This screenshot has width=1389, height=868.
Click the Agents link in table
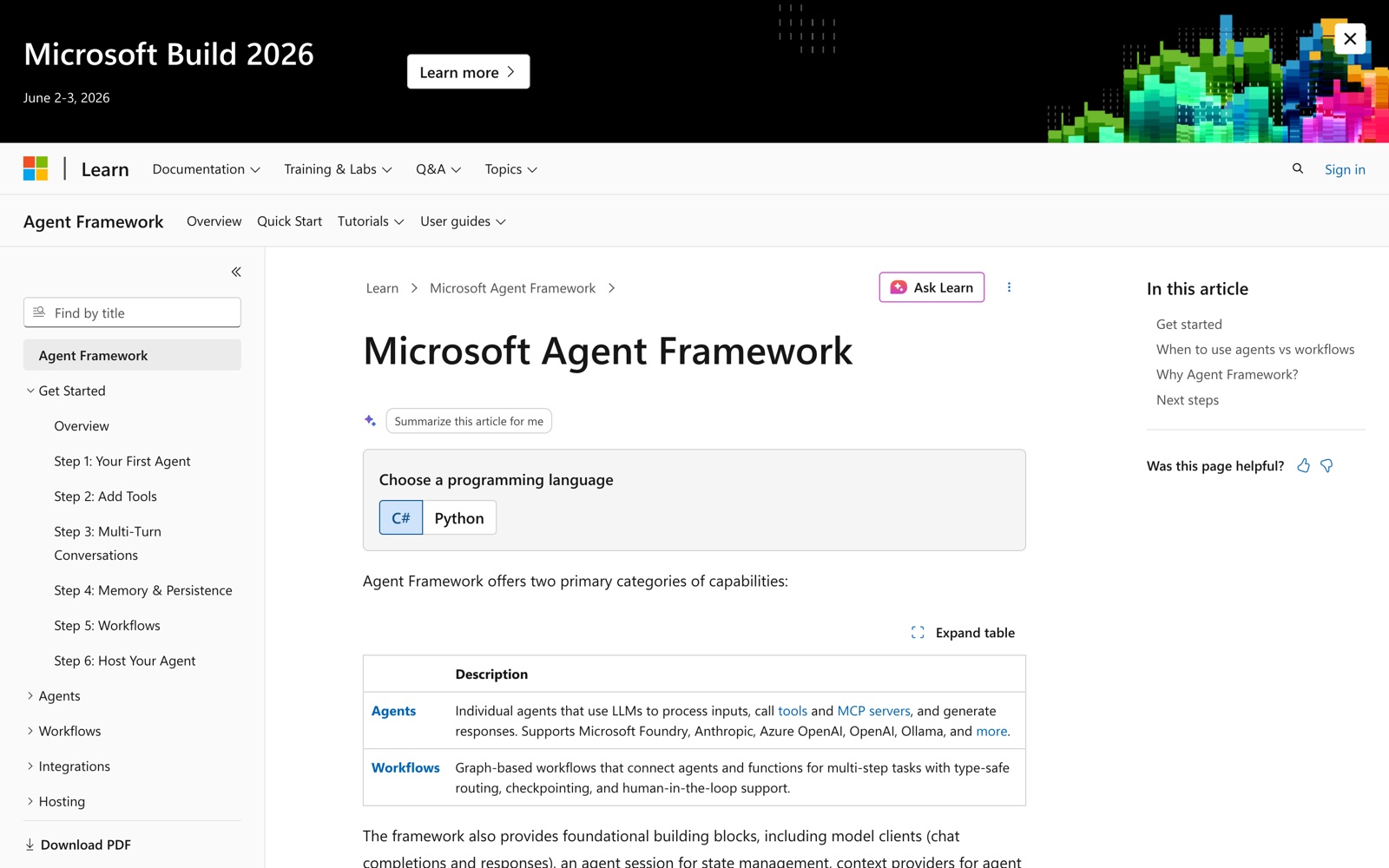(393, 711)
